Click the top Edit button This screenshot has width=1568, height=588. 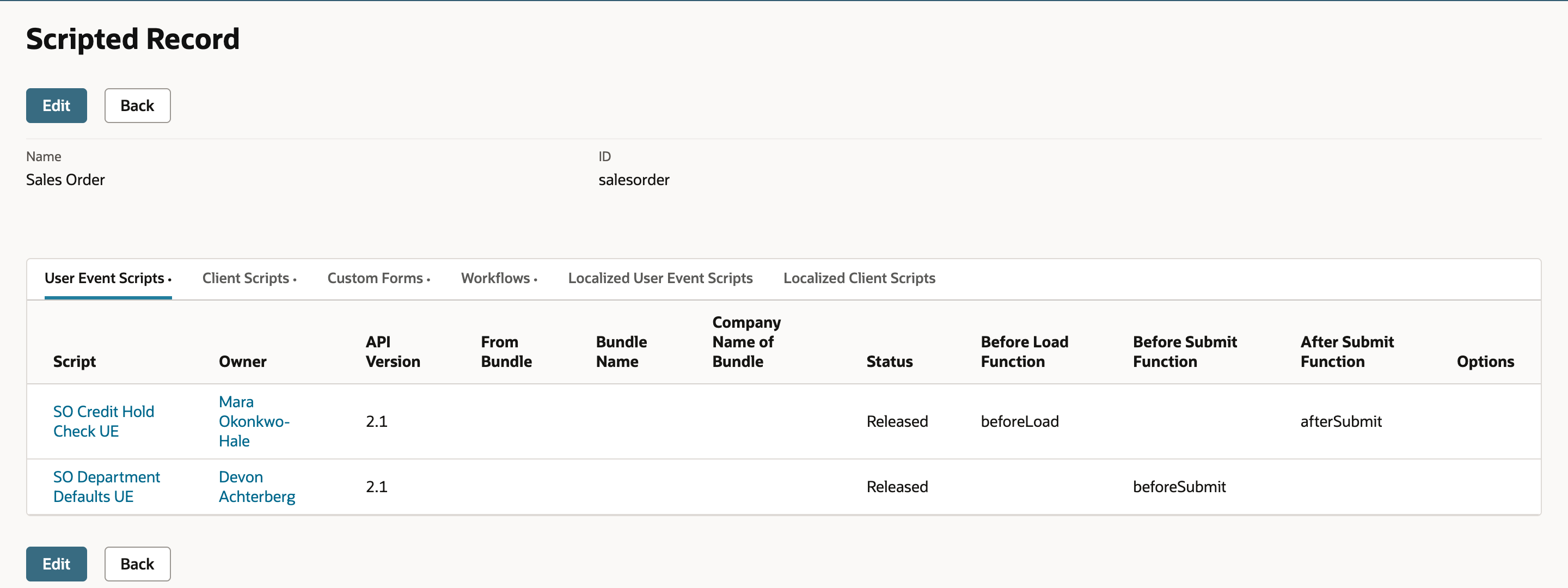(x=57, y=106)
